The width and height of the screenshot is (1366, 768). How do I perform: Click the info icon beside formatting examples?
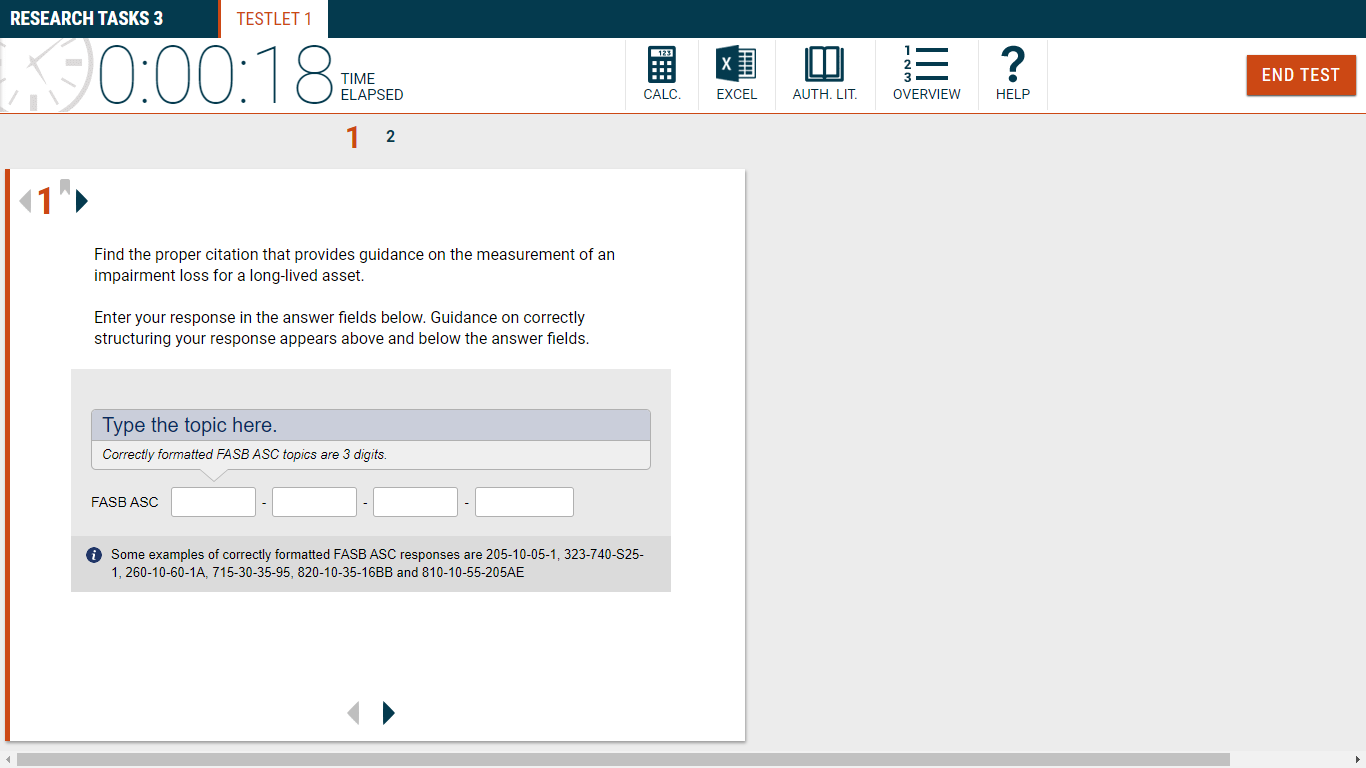[x=93, y=553]
